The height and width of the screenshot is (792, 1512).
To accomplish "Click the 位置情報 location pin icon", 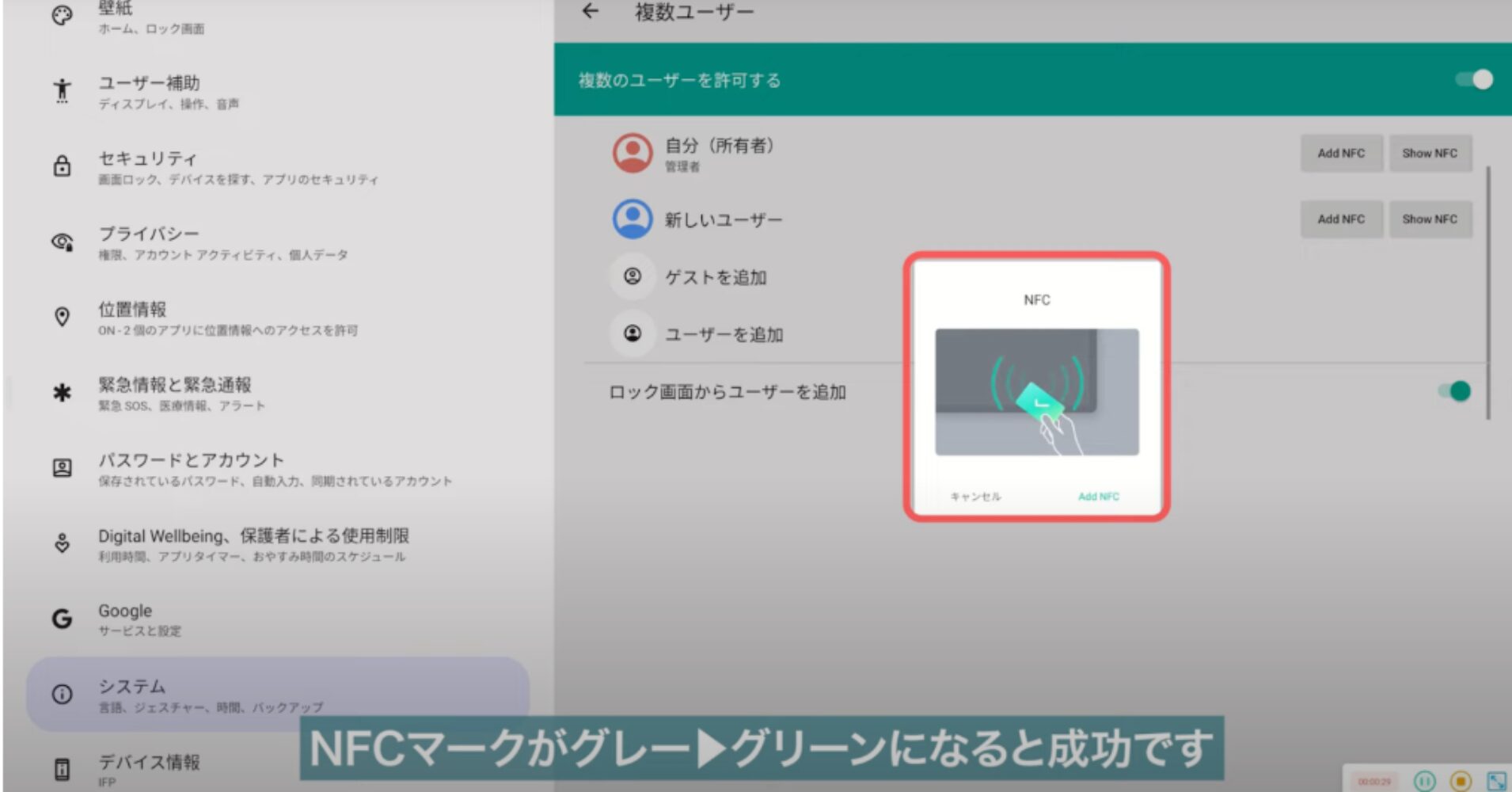I will click(x=62, y=317).
